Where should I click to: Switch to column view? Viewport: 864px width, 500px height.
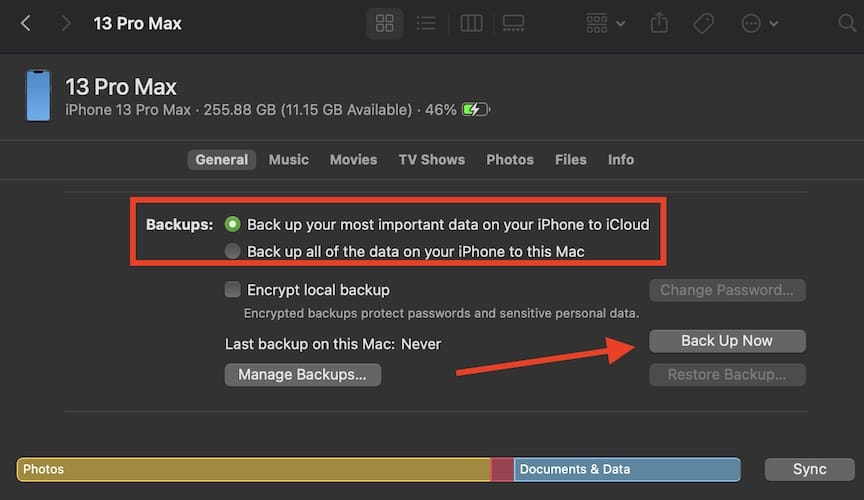[471, 23]
